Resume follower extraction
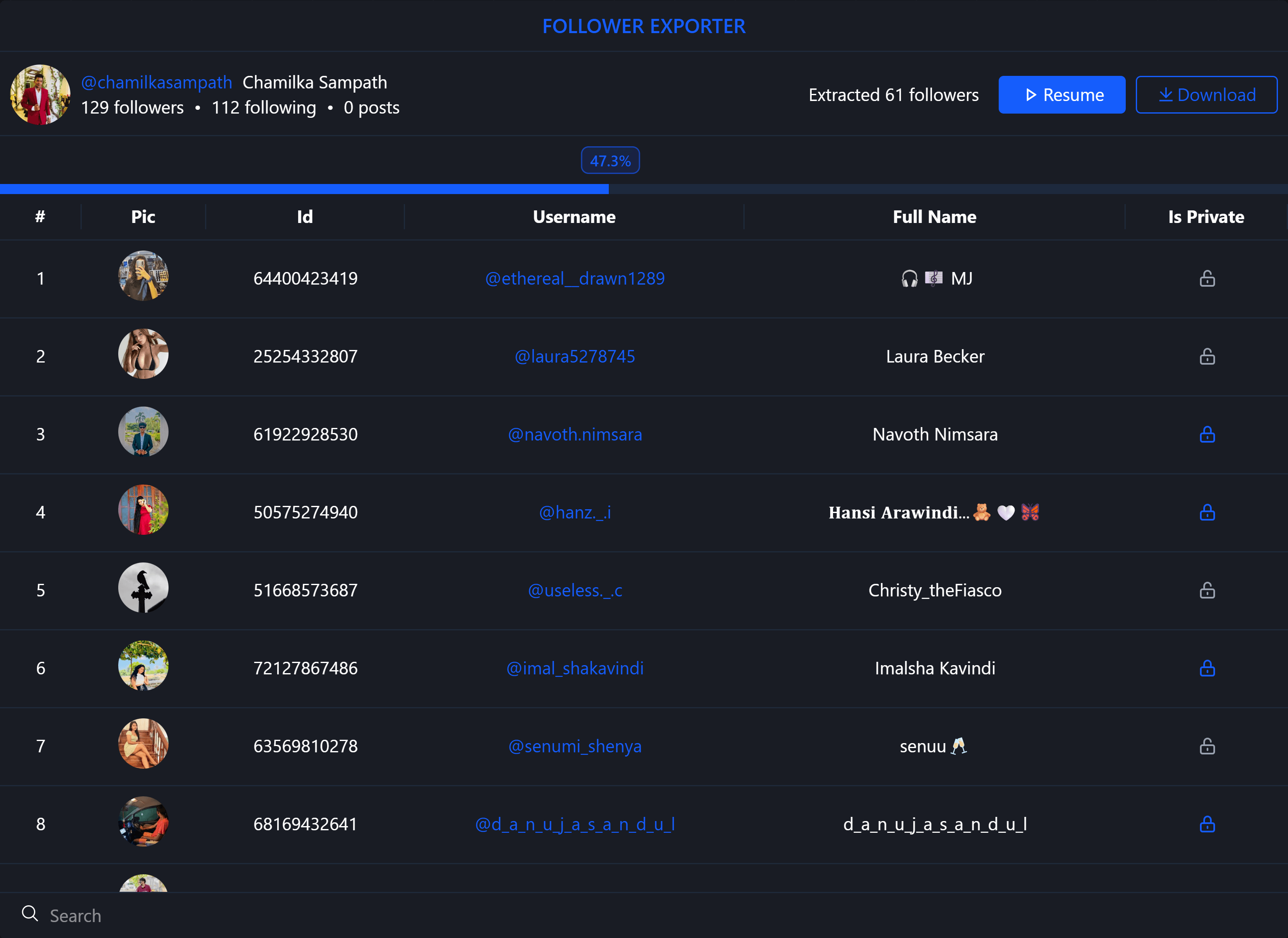Viewport: 1288px width, 938px height. click(1062, 95)
